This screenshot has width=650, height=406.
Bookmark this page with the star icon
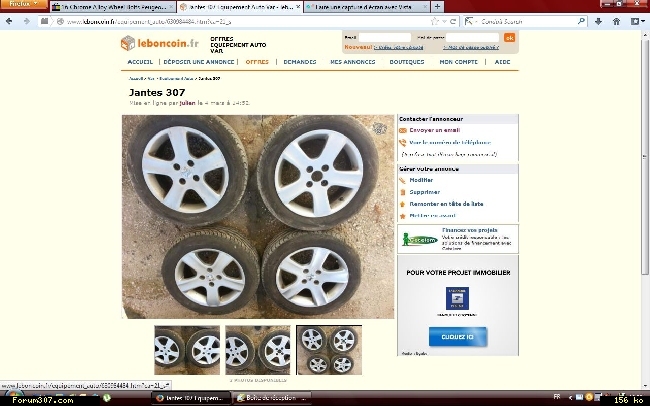[434, 21]
